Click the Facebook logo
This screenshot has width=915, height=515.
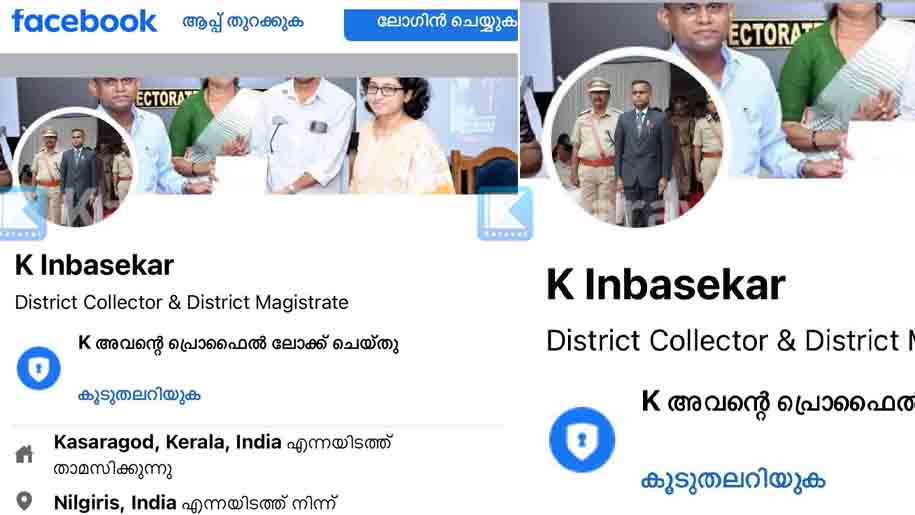[x=85, y=22]
